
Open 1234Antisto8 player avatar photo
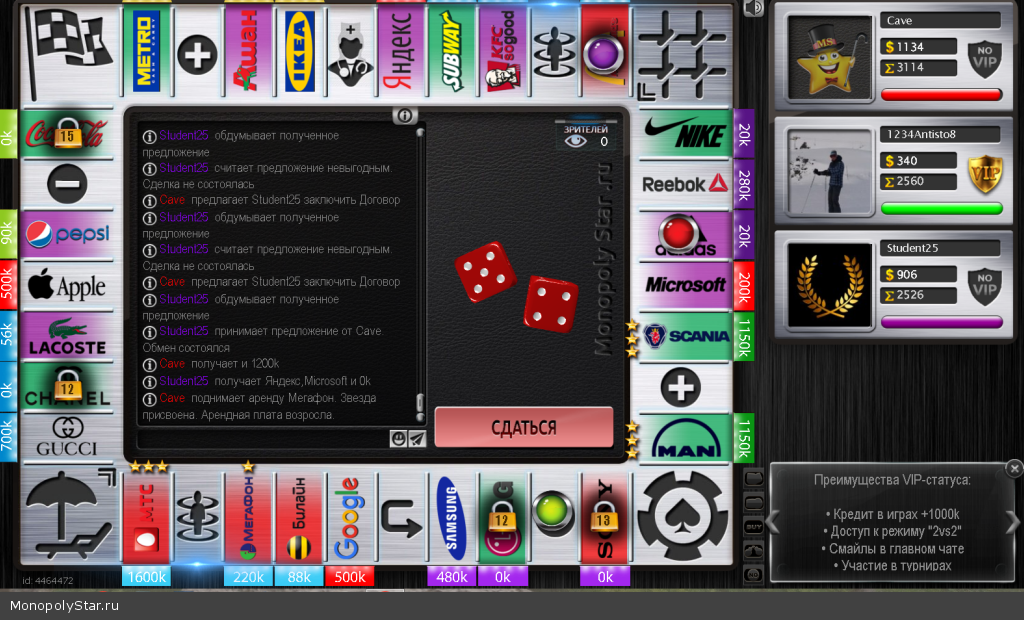pyautogui.click(x=830, y=171)
